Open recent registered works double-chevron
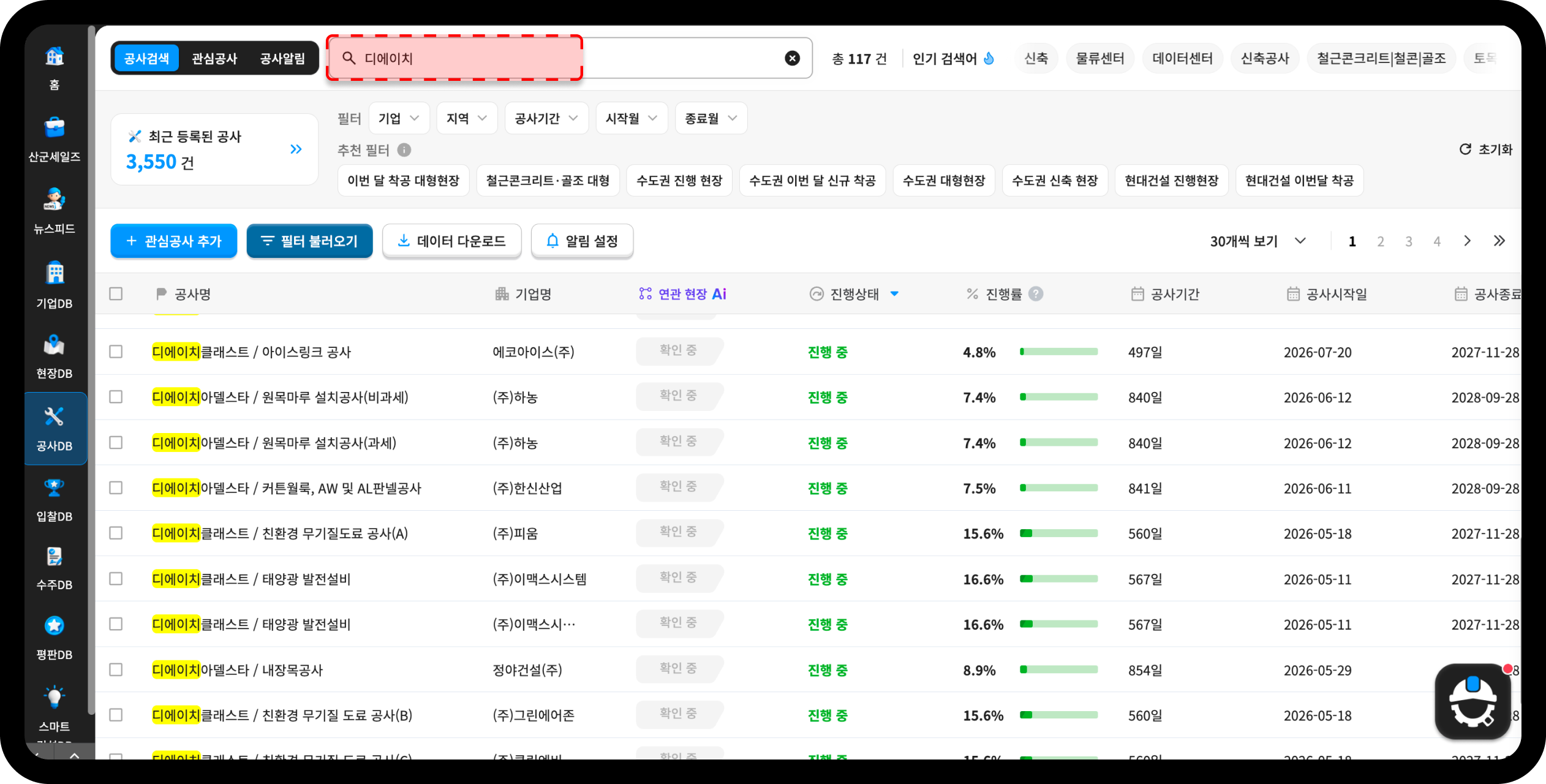This screenshot has height=784, width=1546. coord(296,149)
